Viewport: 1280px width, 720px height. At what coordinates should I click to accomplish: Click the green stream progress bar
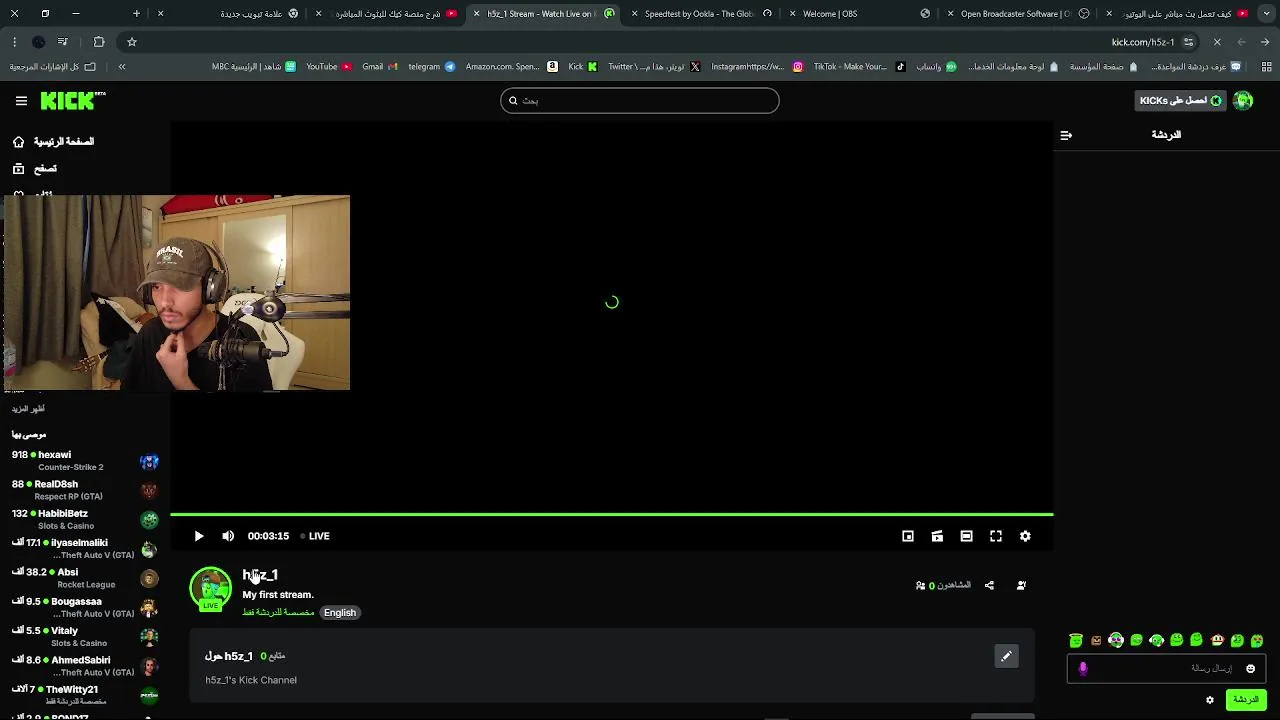611,514
